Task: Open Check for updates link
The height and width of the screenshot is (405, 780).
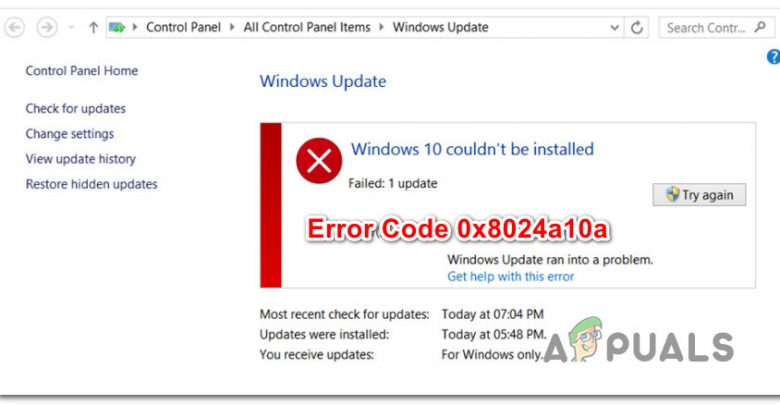Action: pos(76,108)
